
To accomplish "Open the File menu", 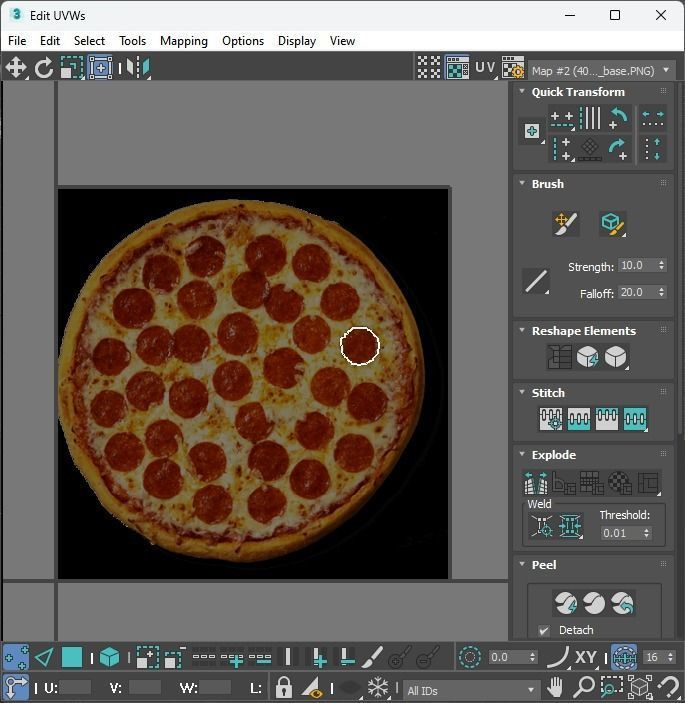I will click(17, 41).
